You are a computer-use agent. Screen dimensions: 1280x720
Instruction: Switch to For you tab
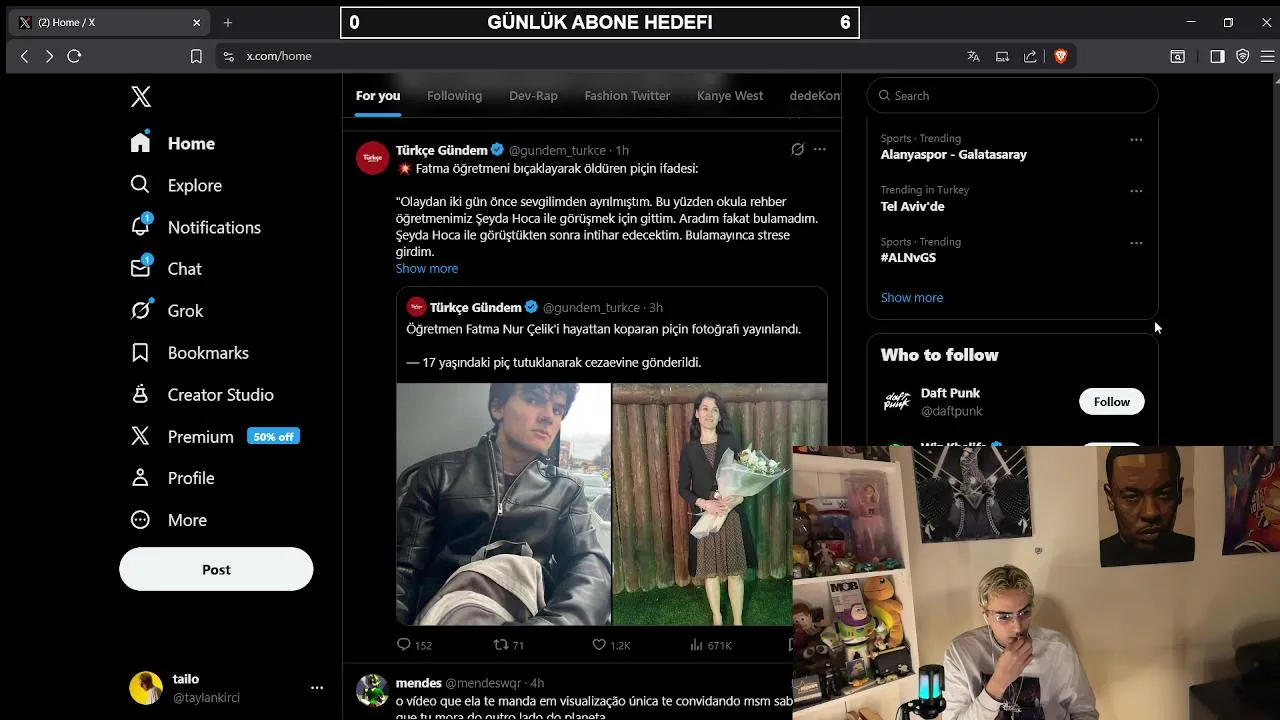(x=378, y=96)
